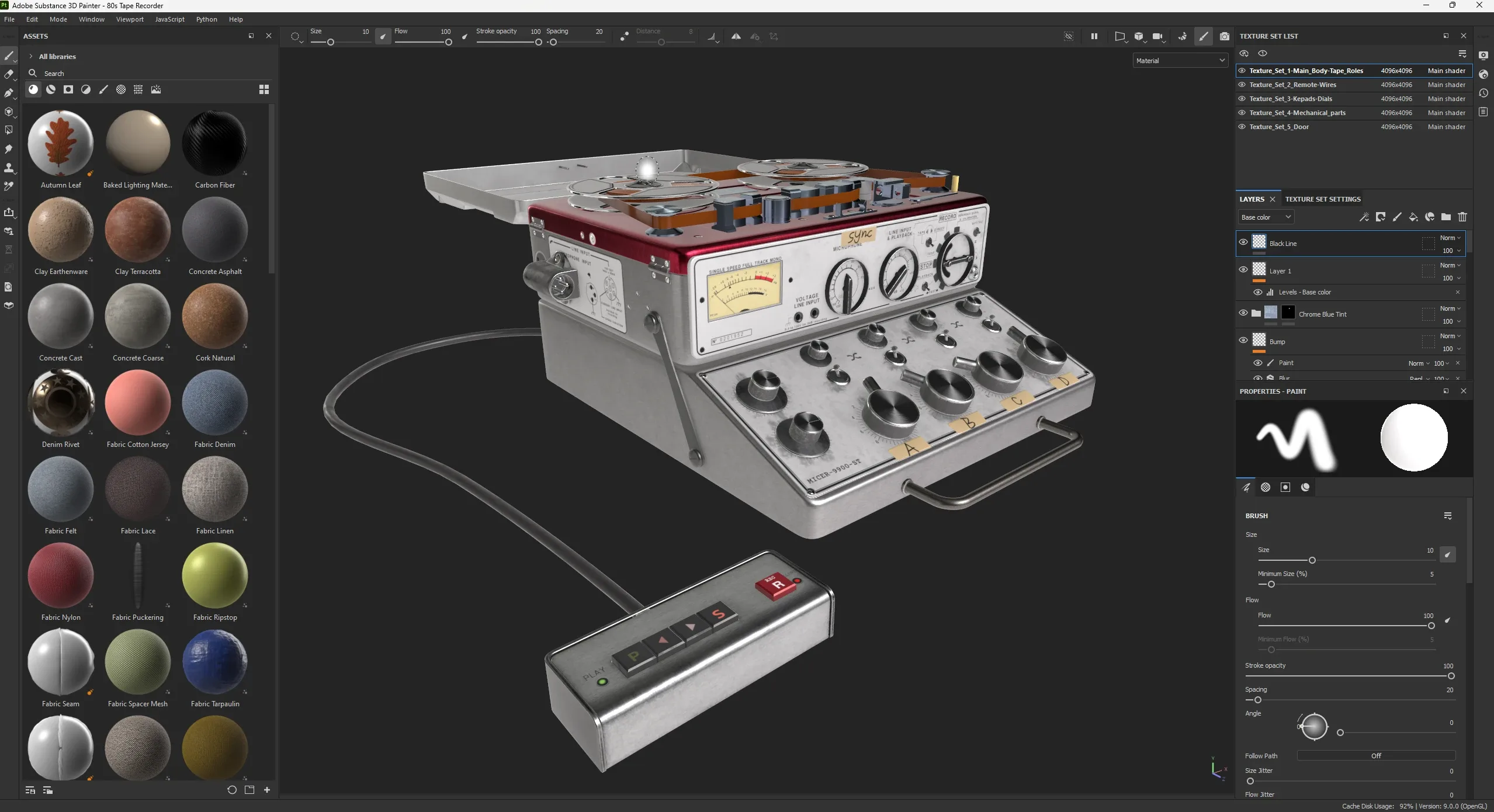Viewport: 1494px width, 812px height.
Task: Expand the All libraries section
Action: tap(30, 56)
